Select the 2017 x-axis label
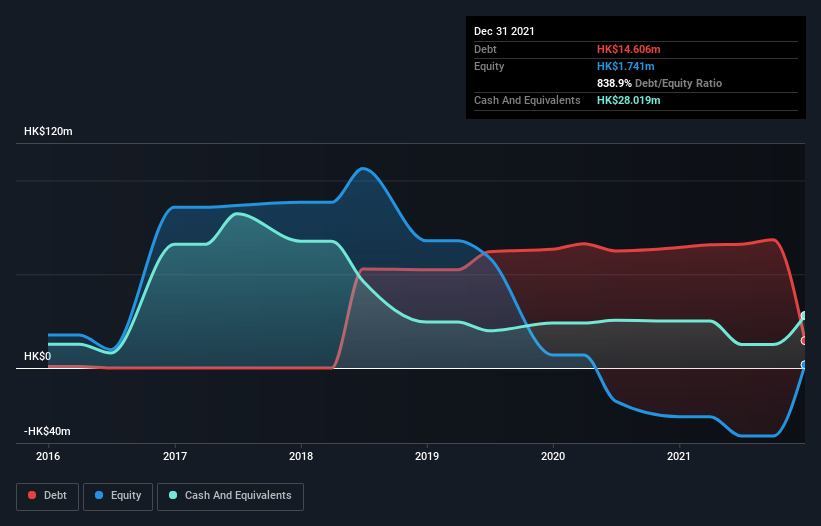821x526 pixels. (x=175, y=456)
